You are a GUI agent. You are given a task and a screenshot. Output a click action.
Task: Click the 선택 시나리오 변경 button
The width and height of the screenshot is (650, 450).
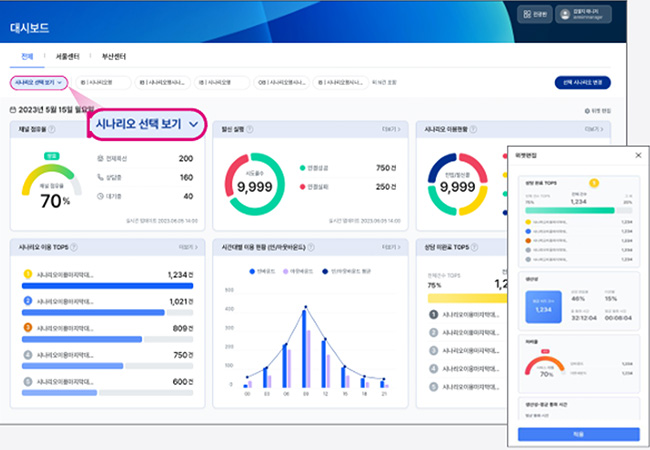tap(582, 83)
